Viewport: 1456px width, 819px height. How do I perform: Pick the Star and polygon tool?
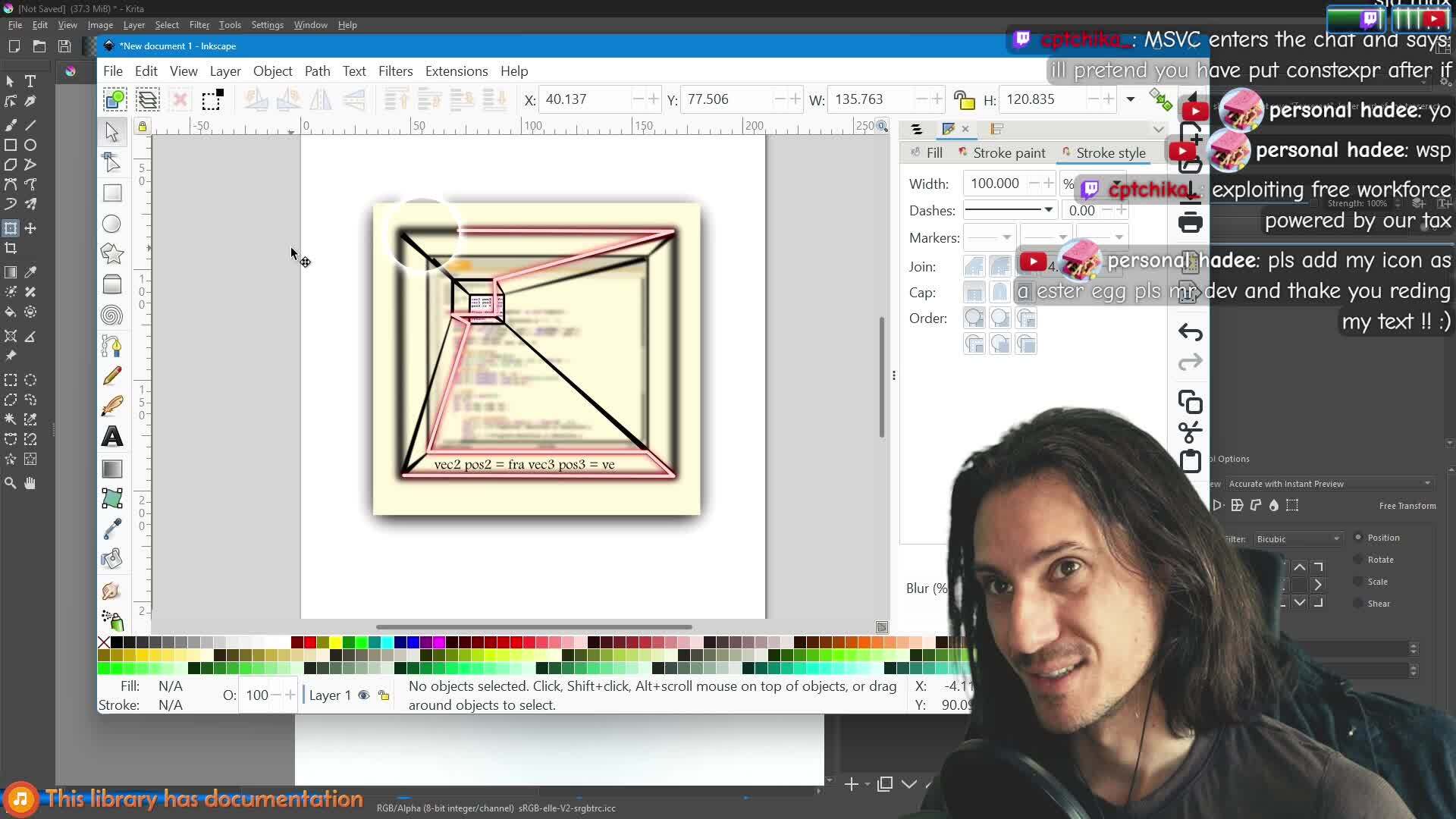(112, 253)
